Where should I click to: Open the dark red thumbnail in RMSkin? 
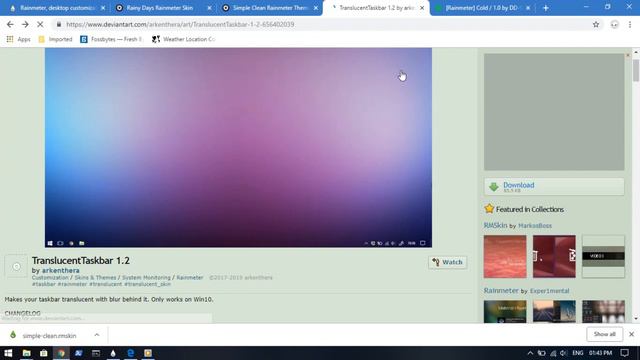click(x=554, y=256)
